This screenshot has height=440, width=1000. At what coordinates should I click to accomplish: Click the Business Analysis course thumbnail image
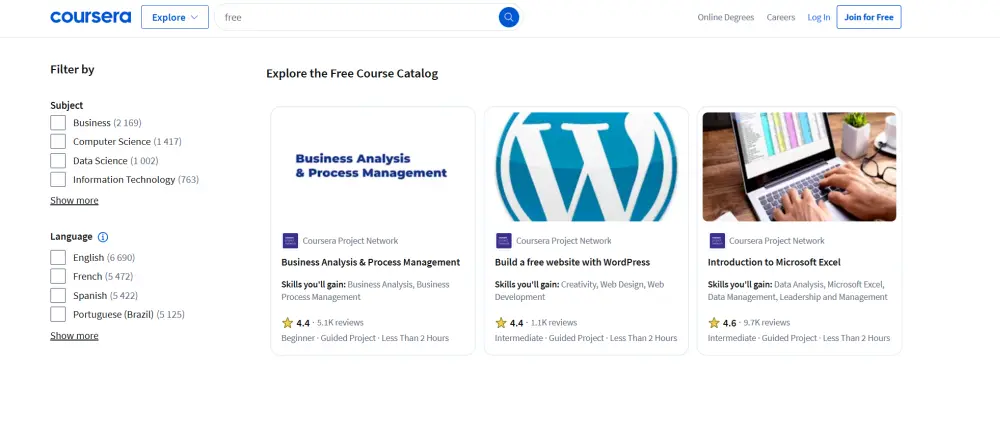[373, 166]
